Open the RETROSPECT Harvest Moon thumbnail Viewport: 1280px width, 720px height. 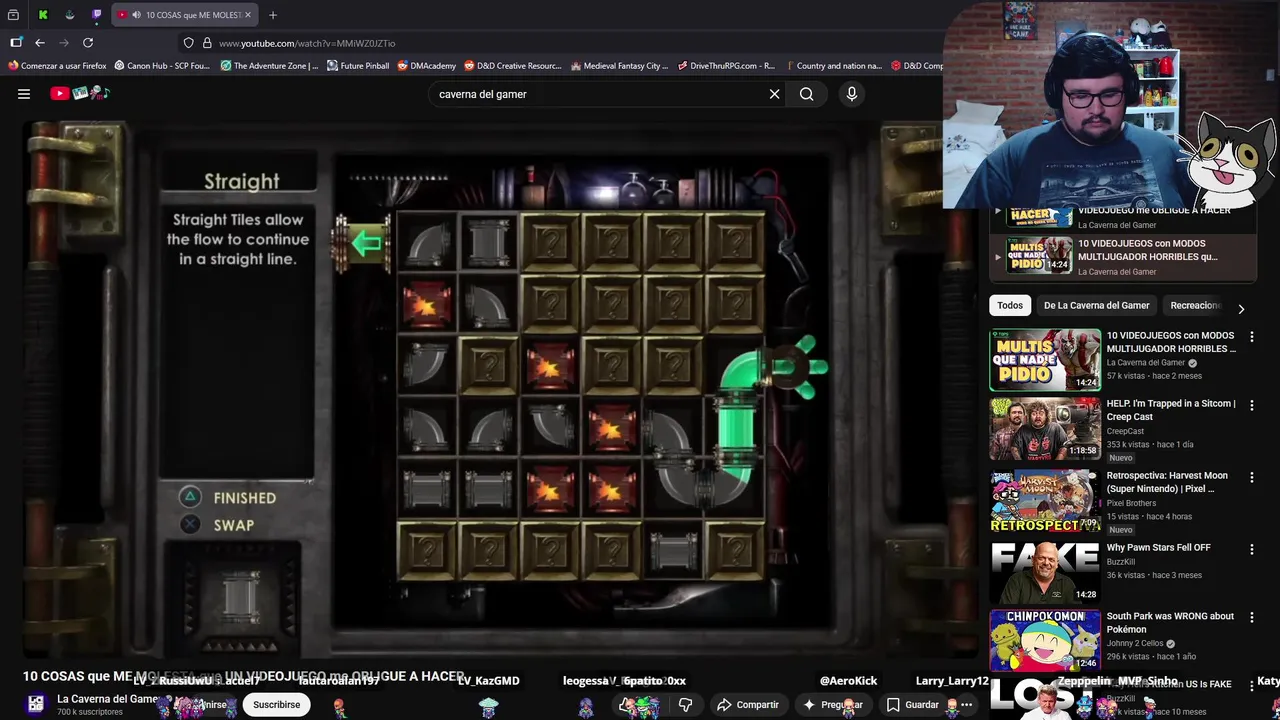tap(1045, 501)
